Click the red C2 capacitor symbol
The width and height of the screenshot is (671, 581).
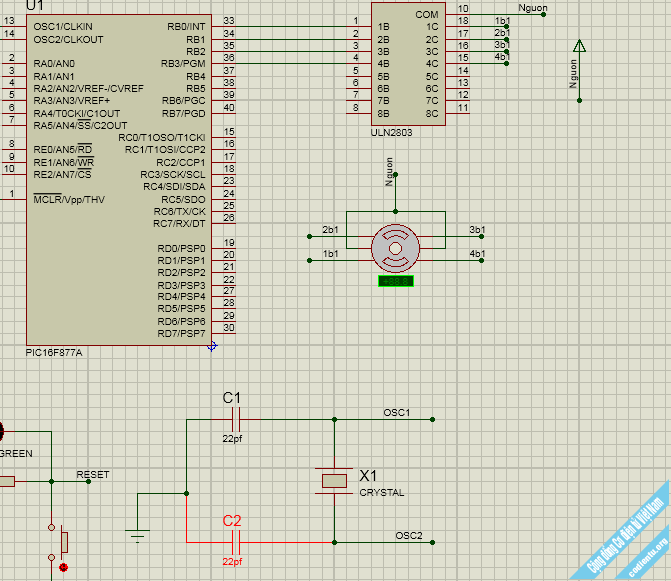(x=235, y=542)
